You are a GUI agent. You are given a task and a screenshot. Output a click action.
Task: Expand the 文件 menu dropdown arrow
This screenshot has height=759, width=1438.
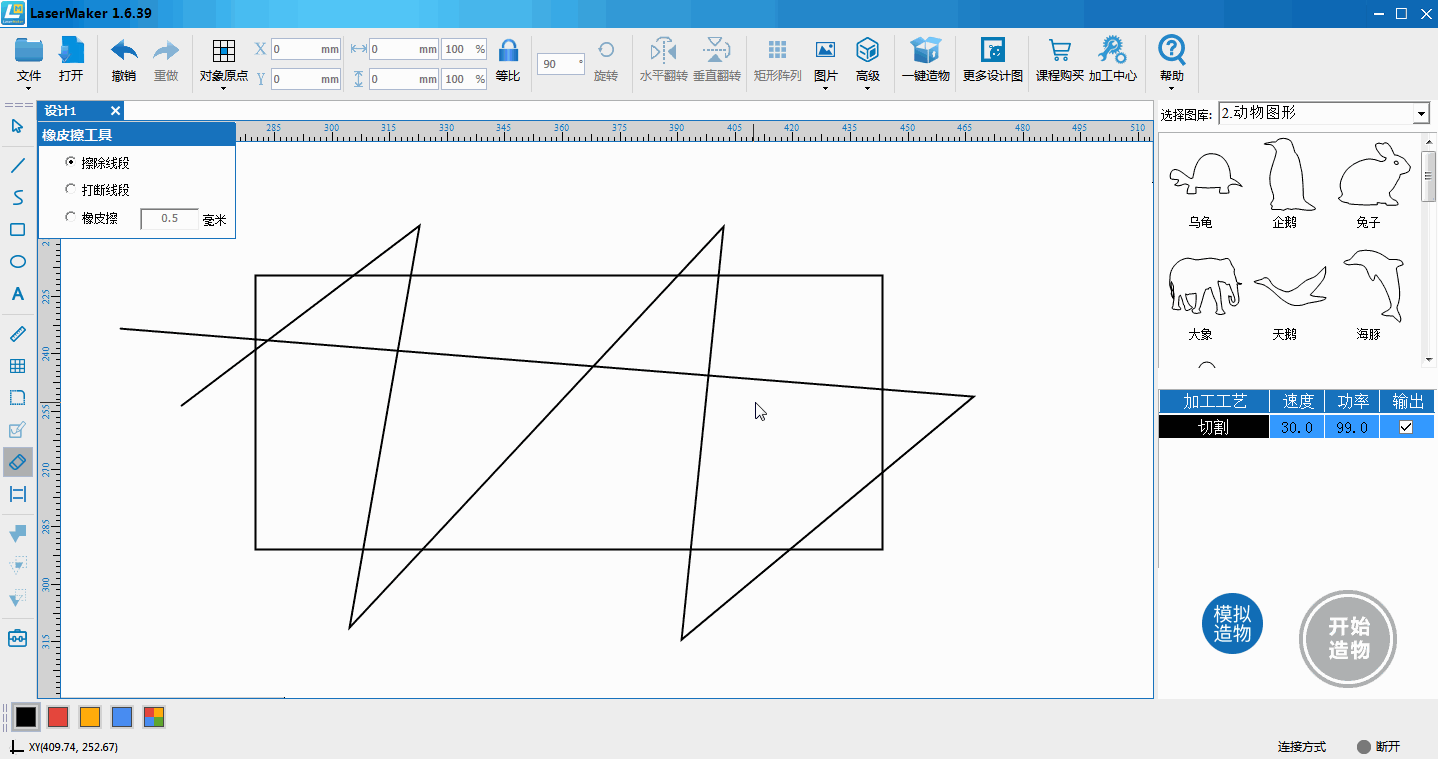tap(29, 89)
